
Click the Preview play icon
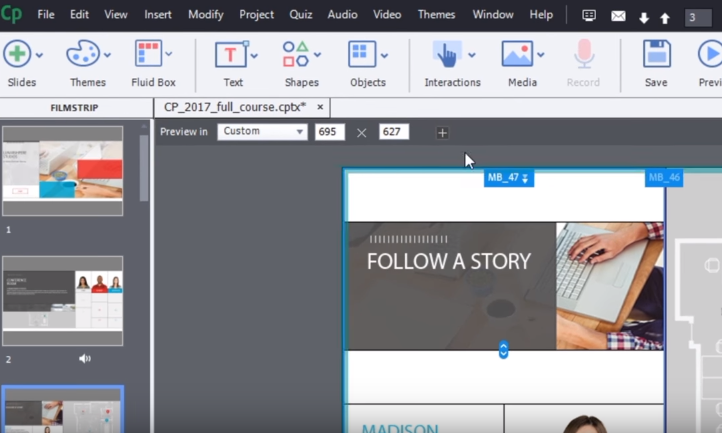[710, 54]
